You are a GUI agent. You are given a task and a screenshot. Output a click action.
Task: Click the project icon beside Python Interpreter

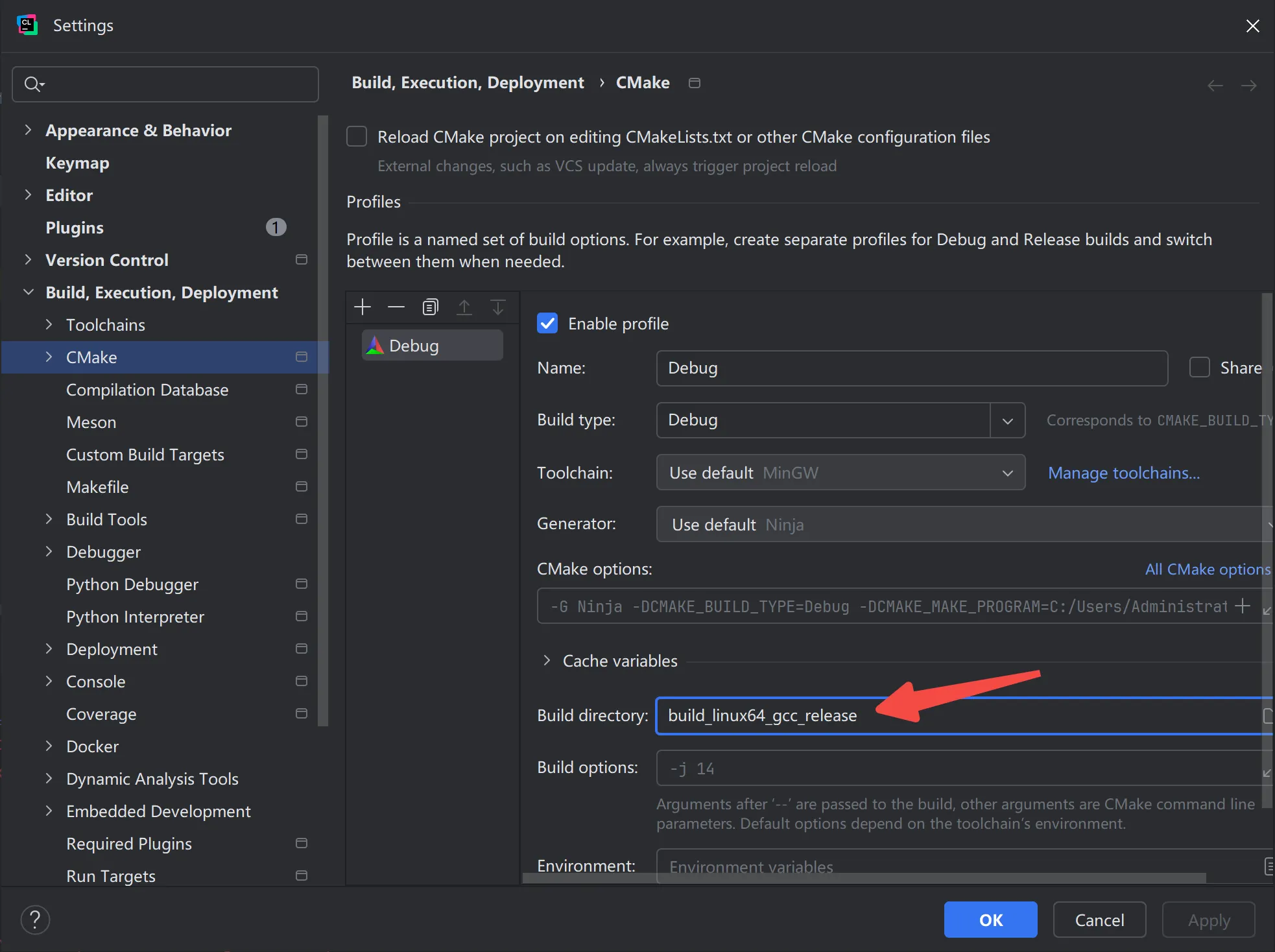pyautogui.click(x=302, y=616)
